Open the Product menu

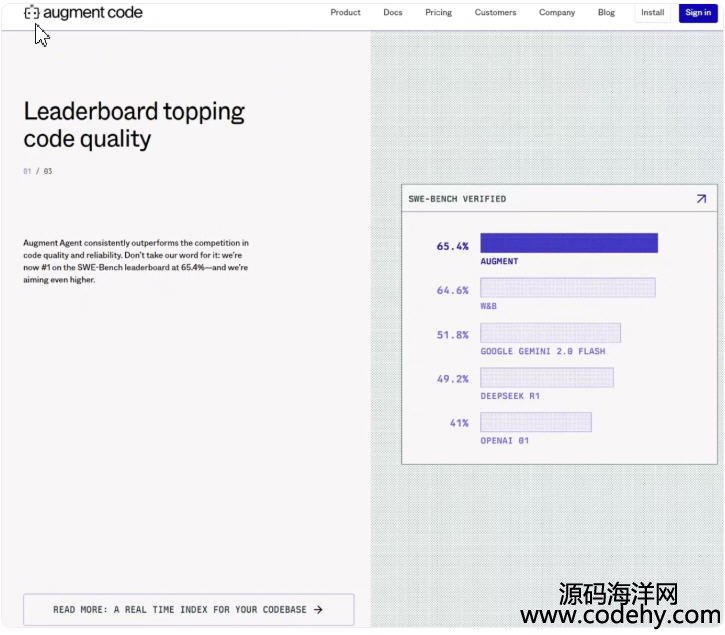[x=345, y=12]
